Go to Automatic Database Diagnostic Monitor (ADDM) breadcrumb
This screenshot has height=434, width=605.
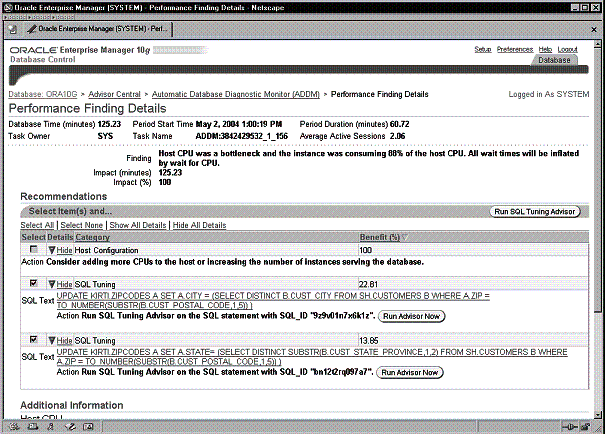tap(236, 94)
